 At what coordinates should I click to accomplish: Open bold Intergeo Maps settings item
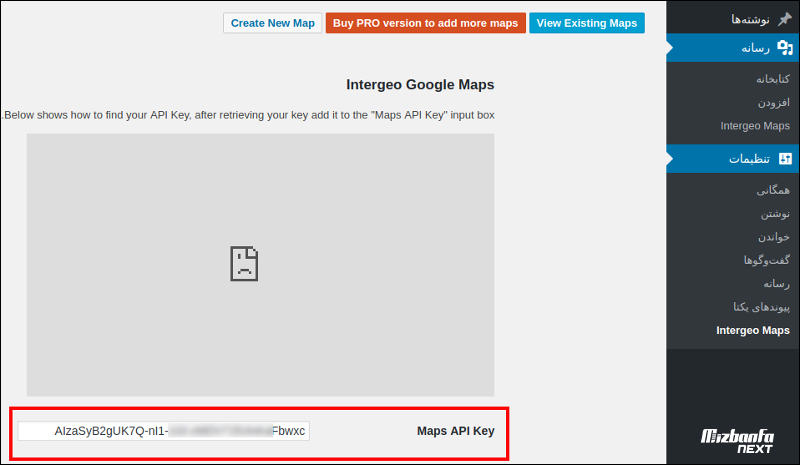[753, 330]
